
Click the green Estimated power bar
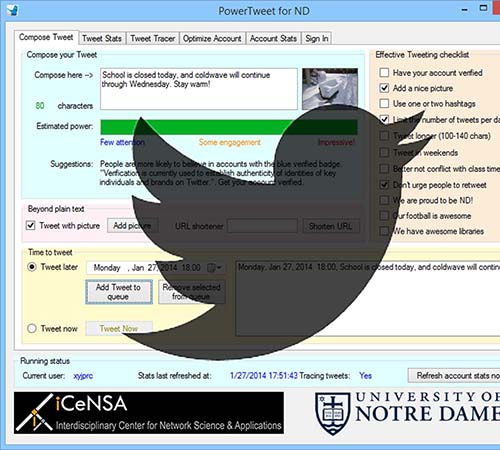tap(229, 127)
